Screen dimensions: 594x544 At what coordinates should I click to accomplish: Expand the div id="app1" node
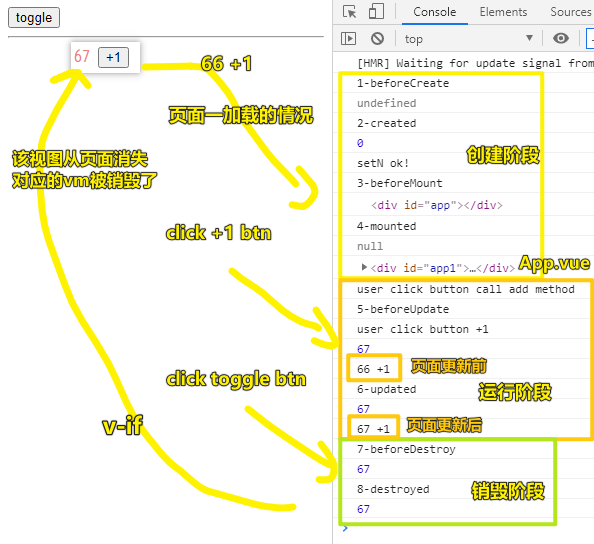point(364,267)
